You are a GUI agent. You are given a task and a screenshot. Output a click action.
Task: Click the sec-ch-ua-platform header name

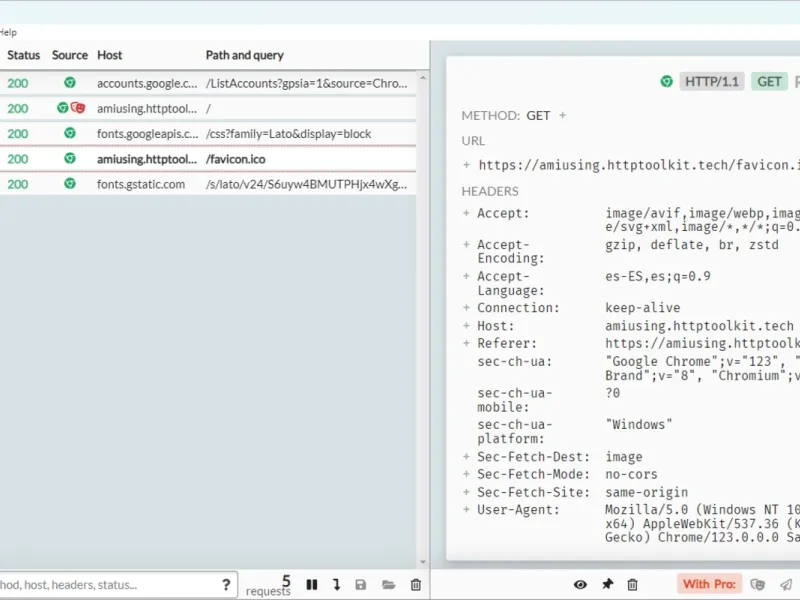[x=515, y=432]
